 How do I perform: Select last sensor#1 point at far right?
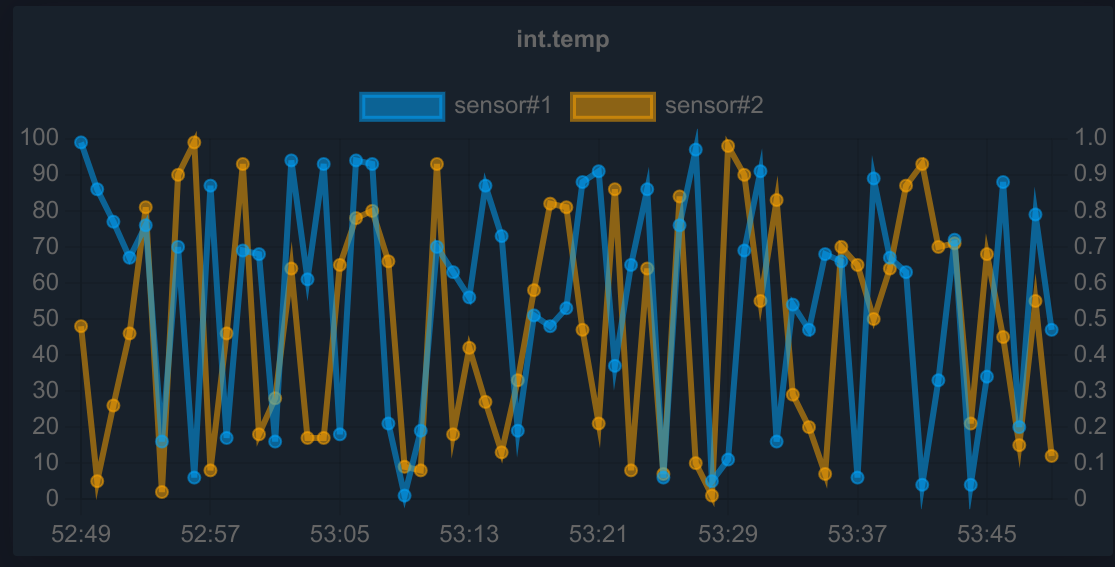[1052, 330]
